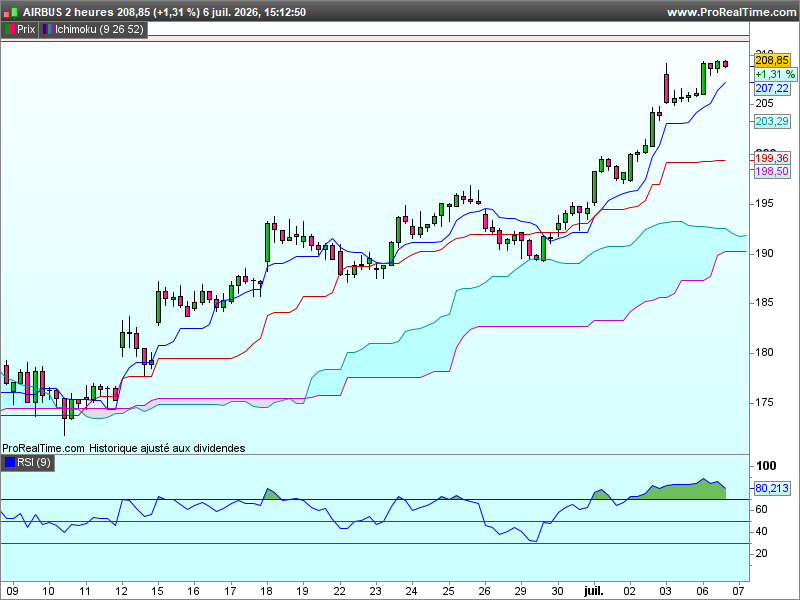Click the 205 level on price axis
Image resolution: width=800 pixels, height=600 pixels.
point(764,104)
